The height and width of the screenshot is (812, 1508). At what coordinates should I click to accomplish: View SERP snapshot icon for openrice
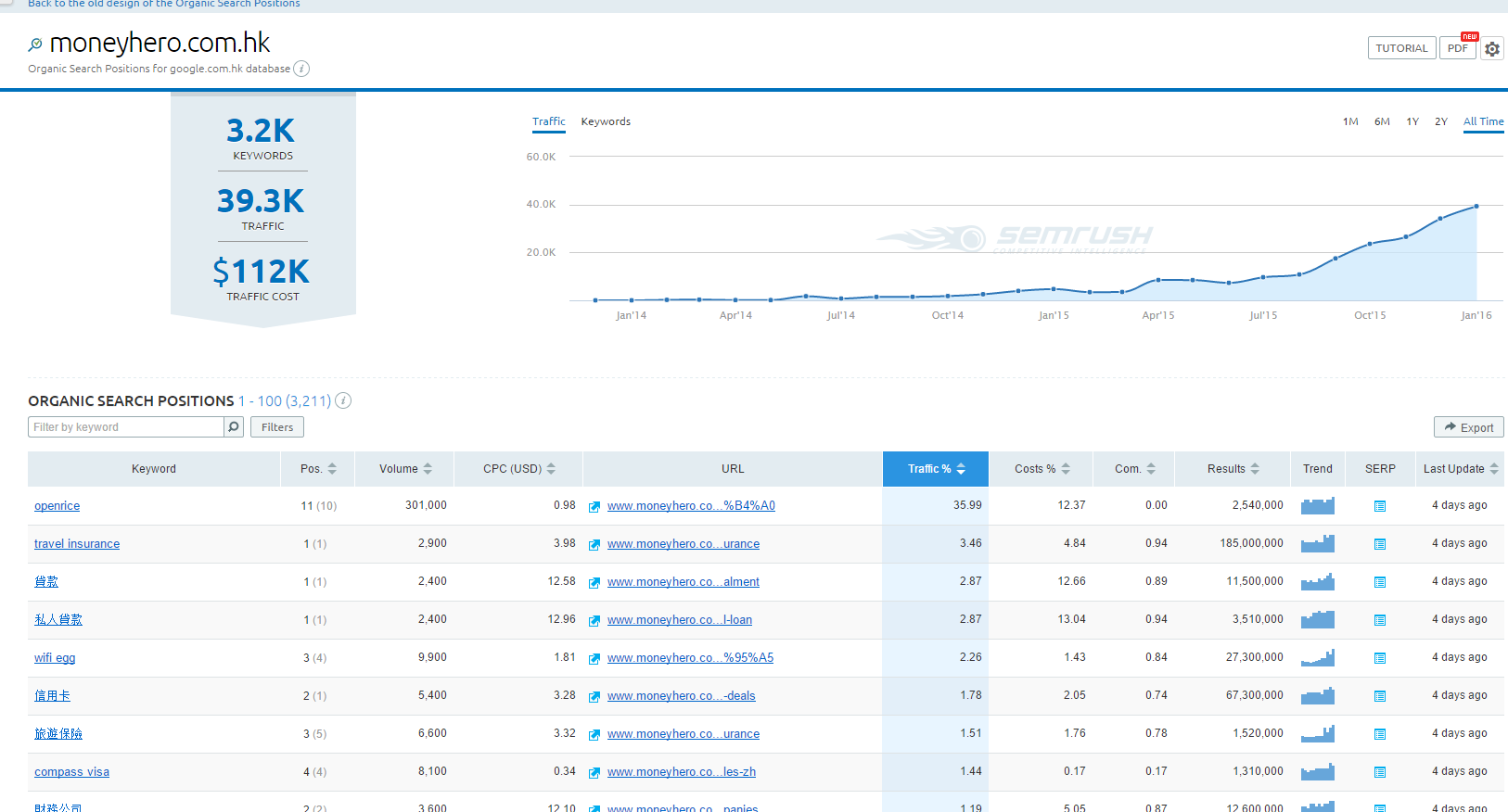click(1380, 506)
